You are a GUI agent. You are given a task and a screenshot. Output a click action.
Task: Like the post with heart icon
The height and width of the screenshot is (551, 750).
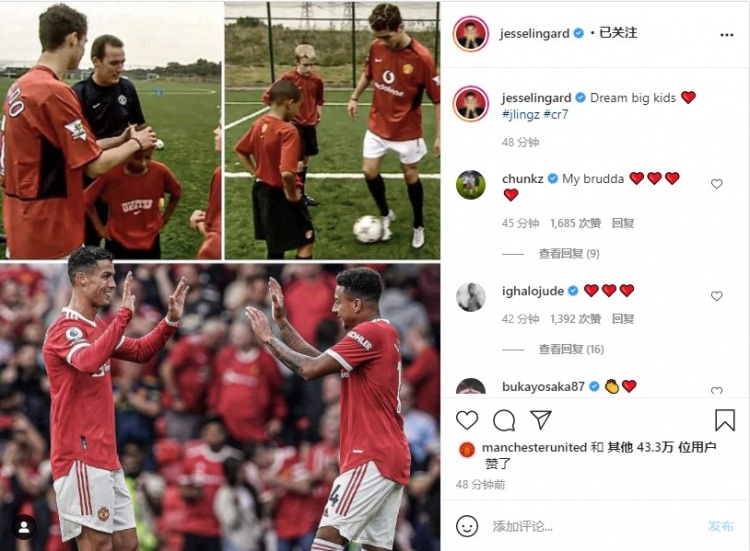click(467, 420)
